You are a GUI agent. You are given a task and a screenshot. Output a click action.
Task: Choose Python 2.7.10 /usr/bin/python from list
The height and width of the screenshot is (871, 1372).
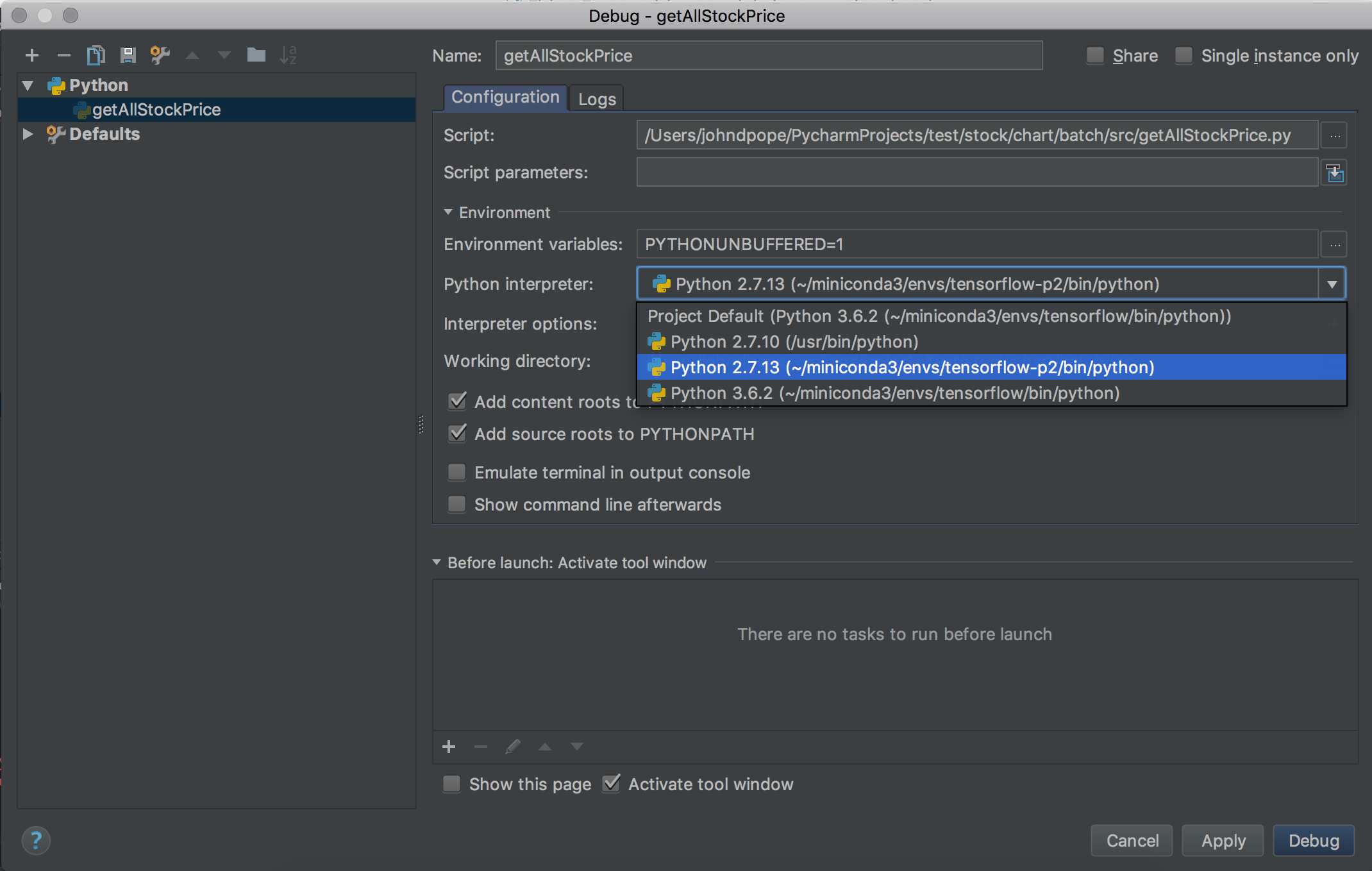pyautogui.click(x=794, y=342)
